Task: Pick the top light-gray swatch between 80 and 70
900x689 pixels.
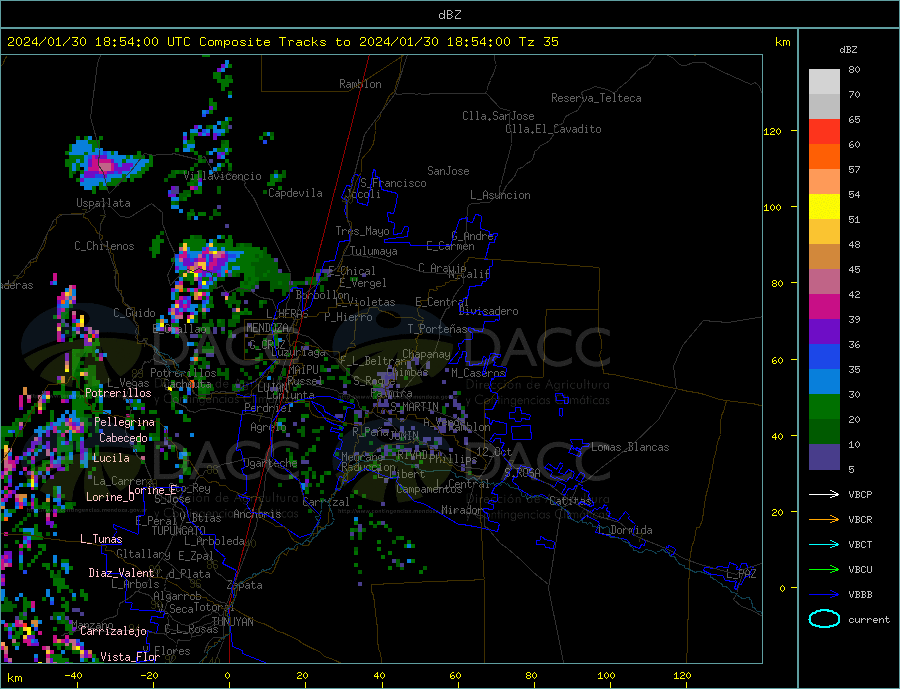Action: [824, 82]
